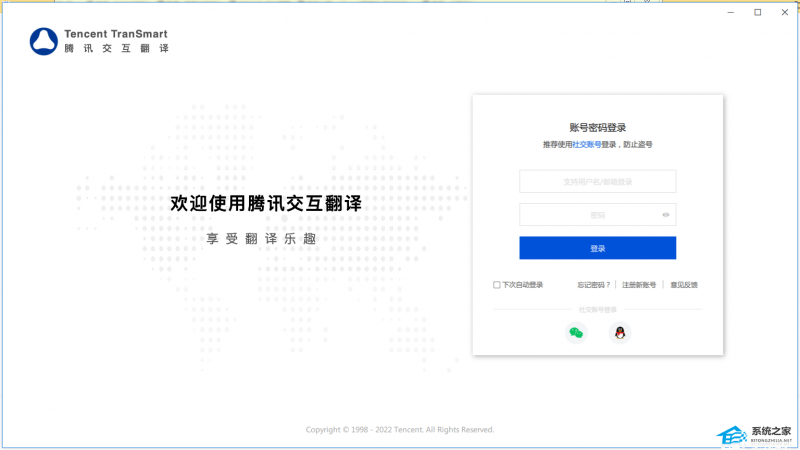Viewport: 800px width, 450px height.
Task: Click the 欢迎使用腾讯交互翻译 headline
Action: 266,203
